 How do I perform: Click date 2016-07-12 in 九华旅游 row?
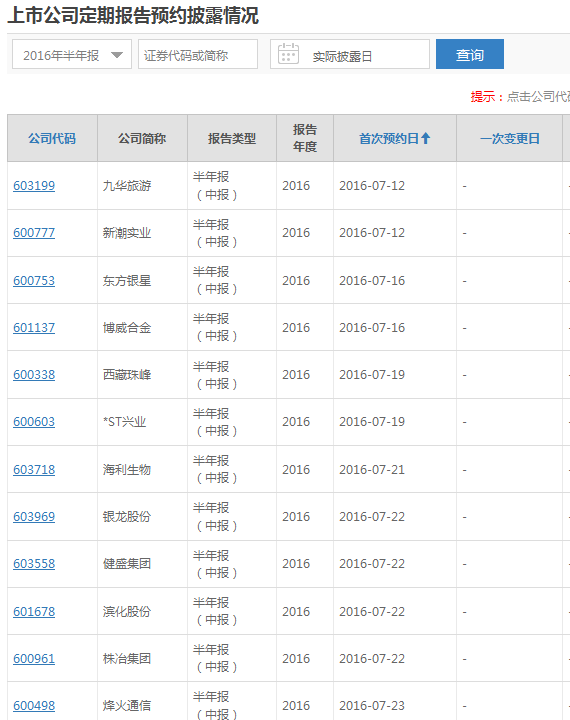click(372, 186)
